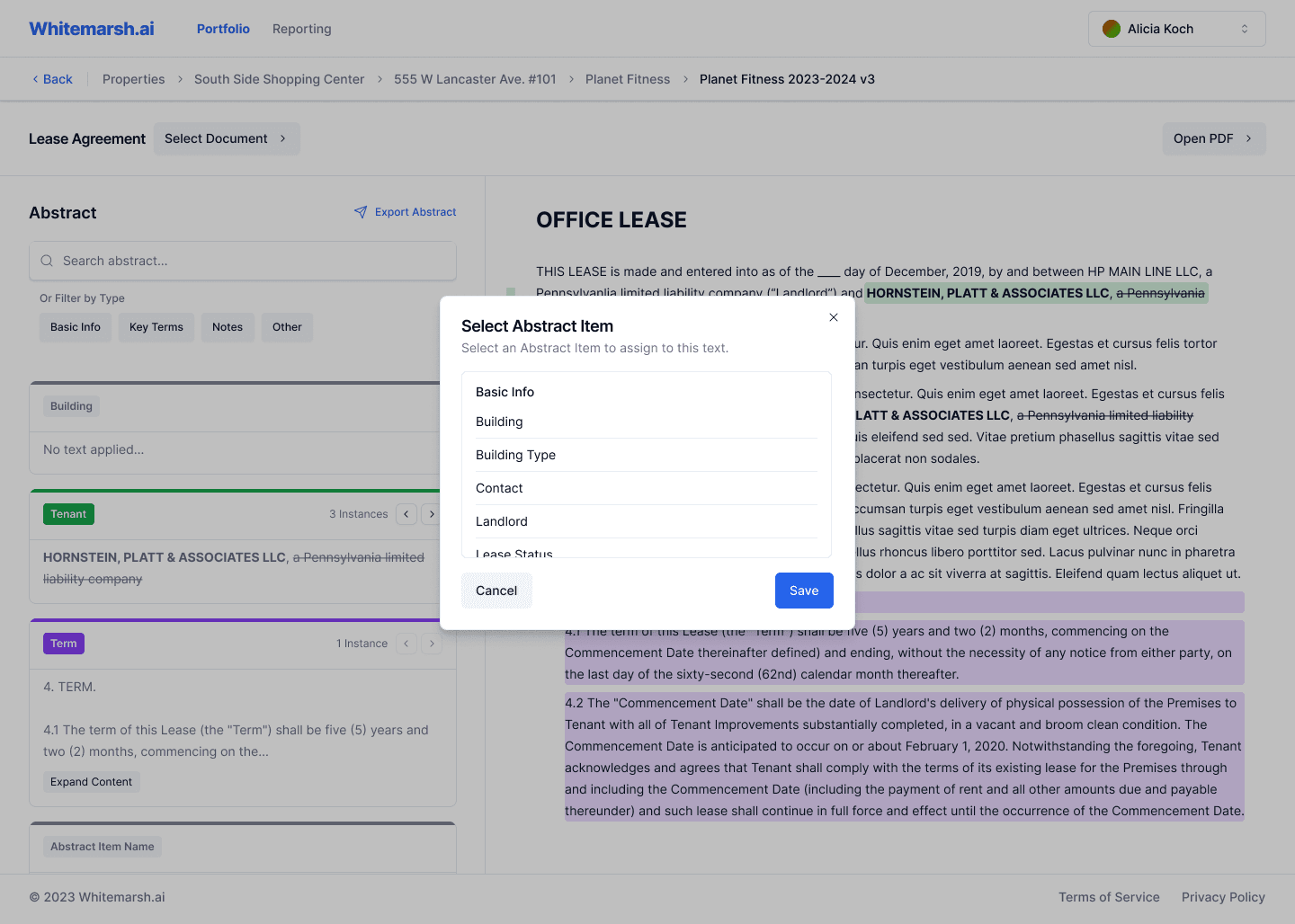Filter abstract by Other

287,327
